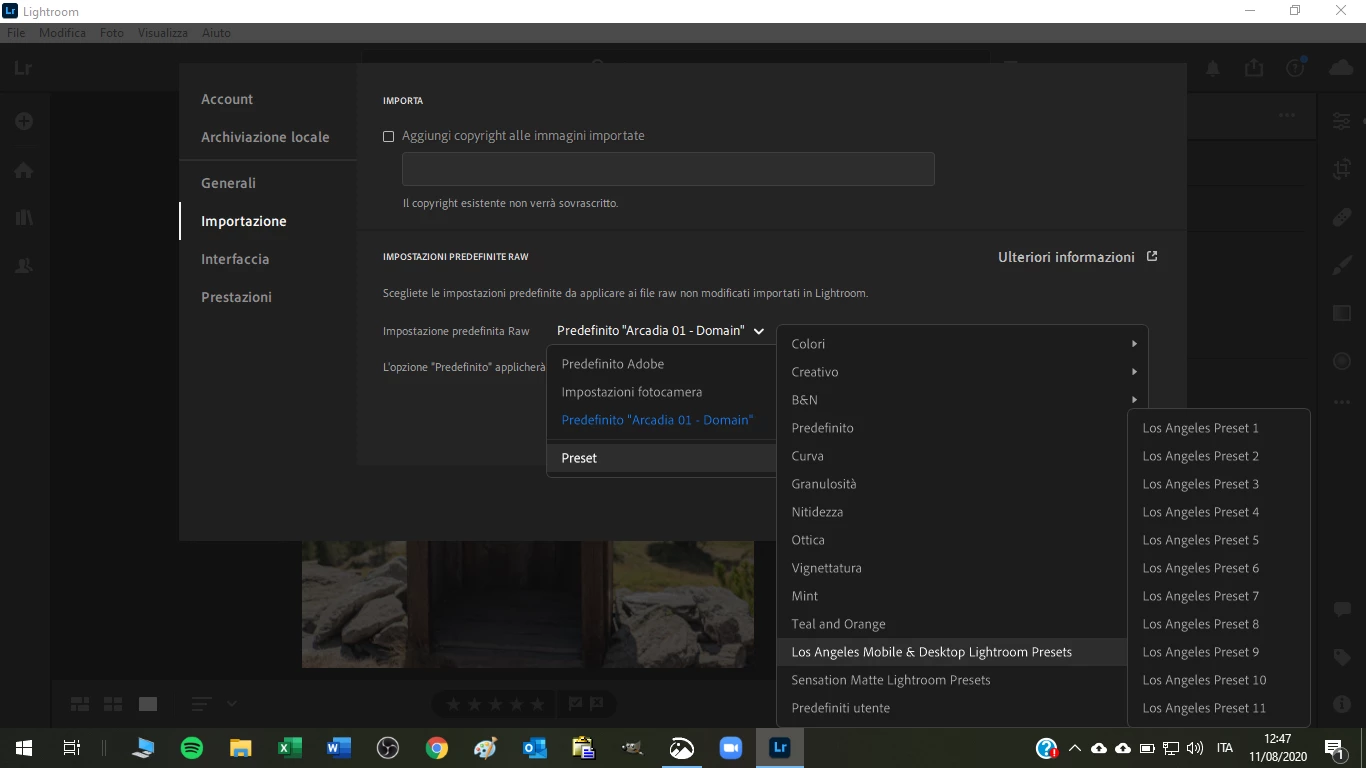Select Los Angeles Preset 4
This screenshot has height=768, width=1366.
[1218, 512]
